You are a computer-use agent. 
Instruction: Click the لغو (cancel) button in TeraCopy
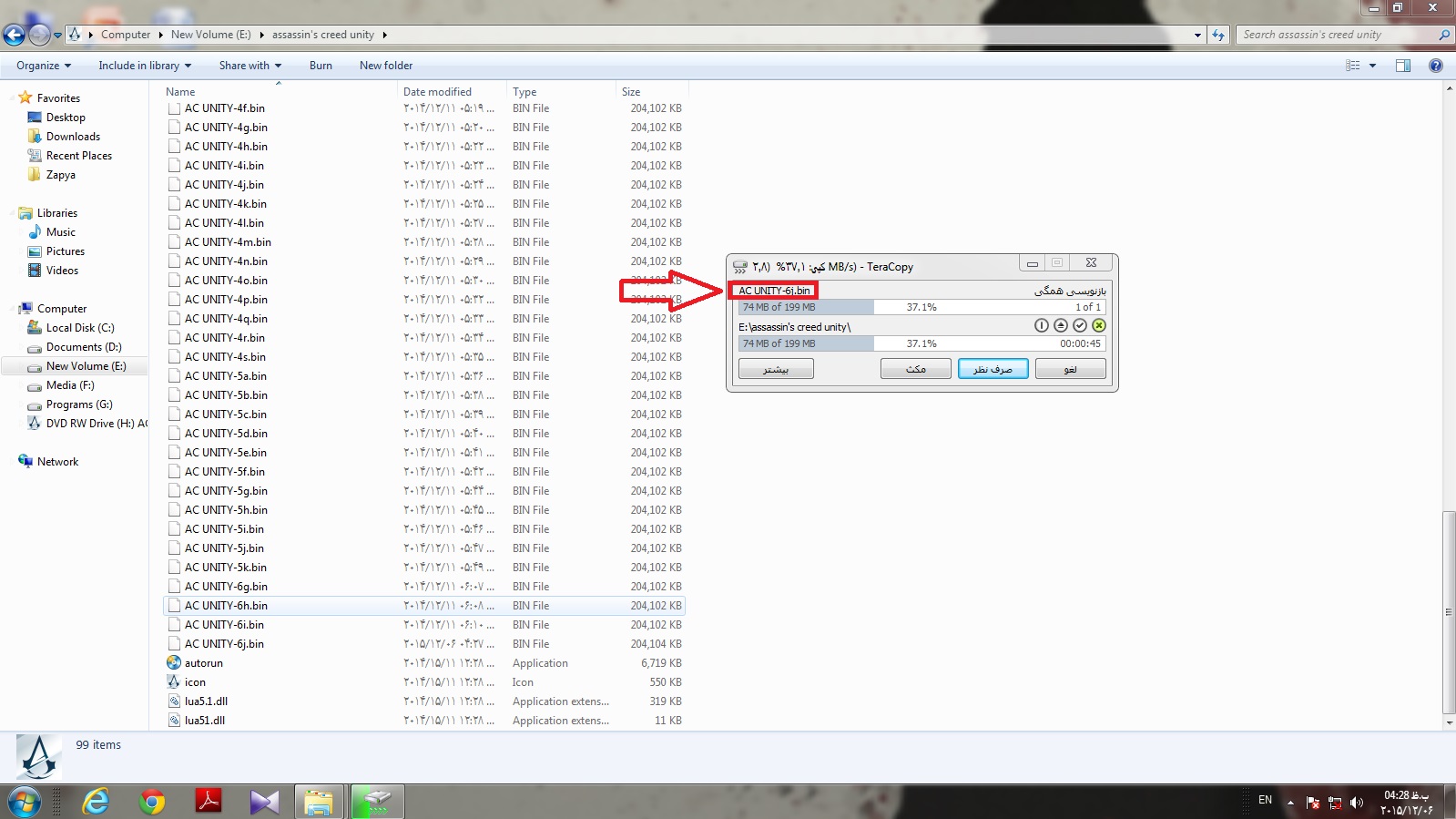point(1071,369)
